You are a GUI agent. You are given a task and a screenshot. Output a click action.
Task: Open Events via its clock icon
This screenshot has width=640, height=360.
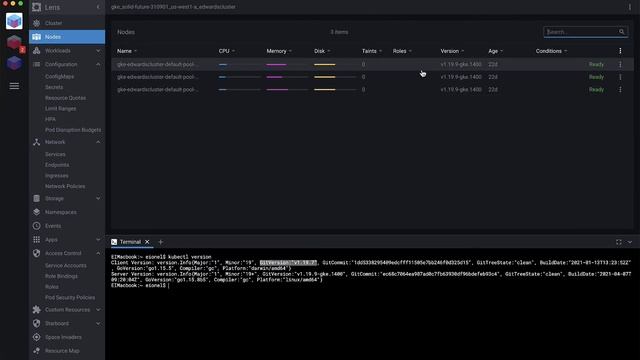pos(36,226)
